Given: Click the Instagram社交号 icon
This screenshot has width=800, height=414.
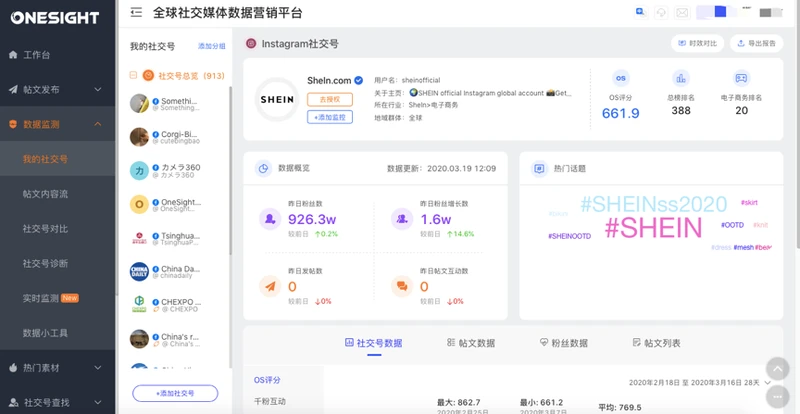Looking at the screenshot, I should click(251, 44).
